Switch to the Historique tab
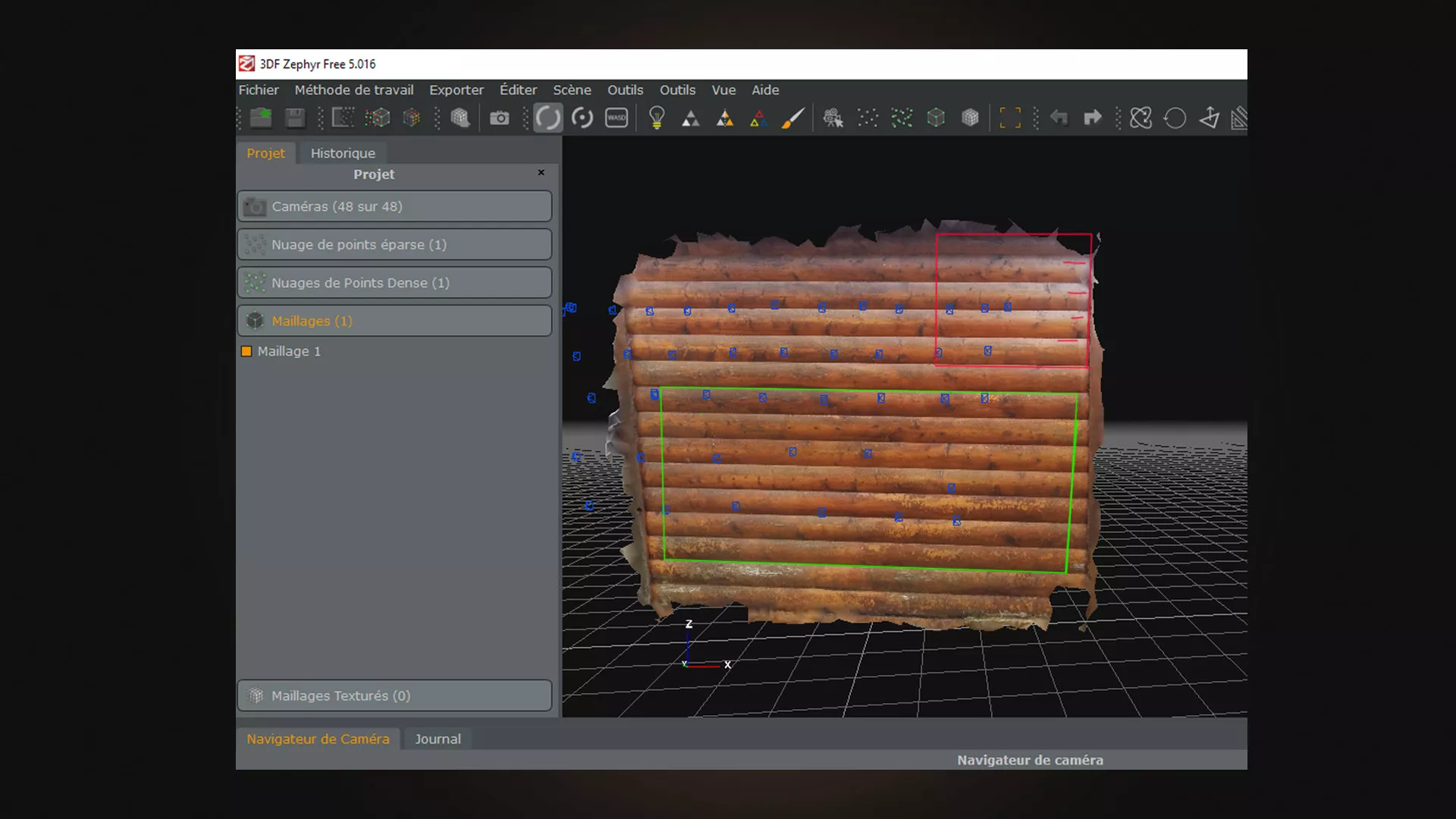Image resolution: width=1456 pixels, height=819 pixels. 343,153
